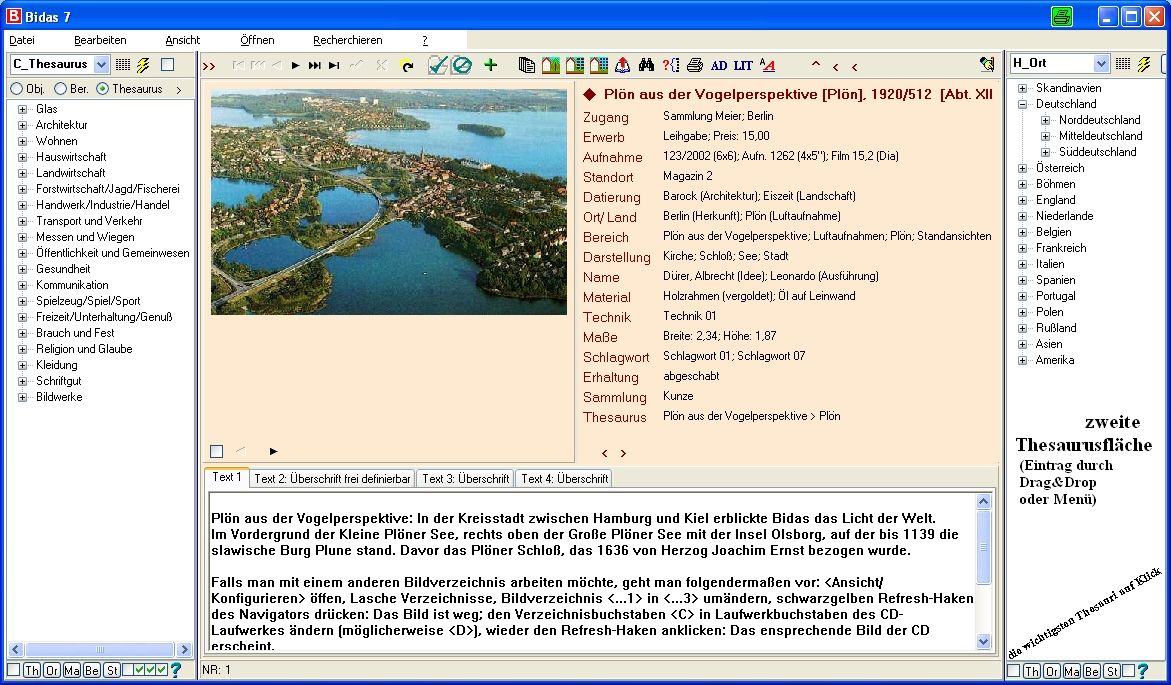Screen dimensions: 1171x685
Task: Collapse the Deutschland tree node
Action: click(x=1022, y=105)
